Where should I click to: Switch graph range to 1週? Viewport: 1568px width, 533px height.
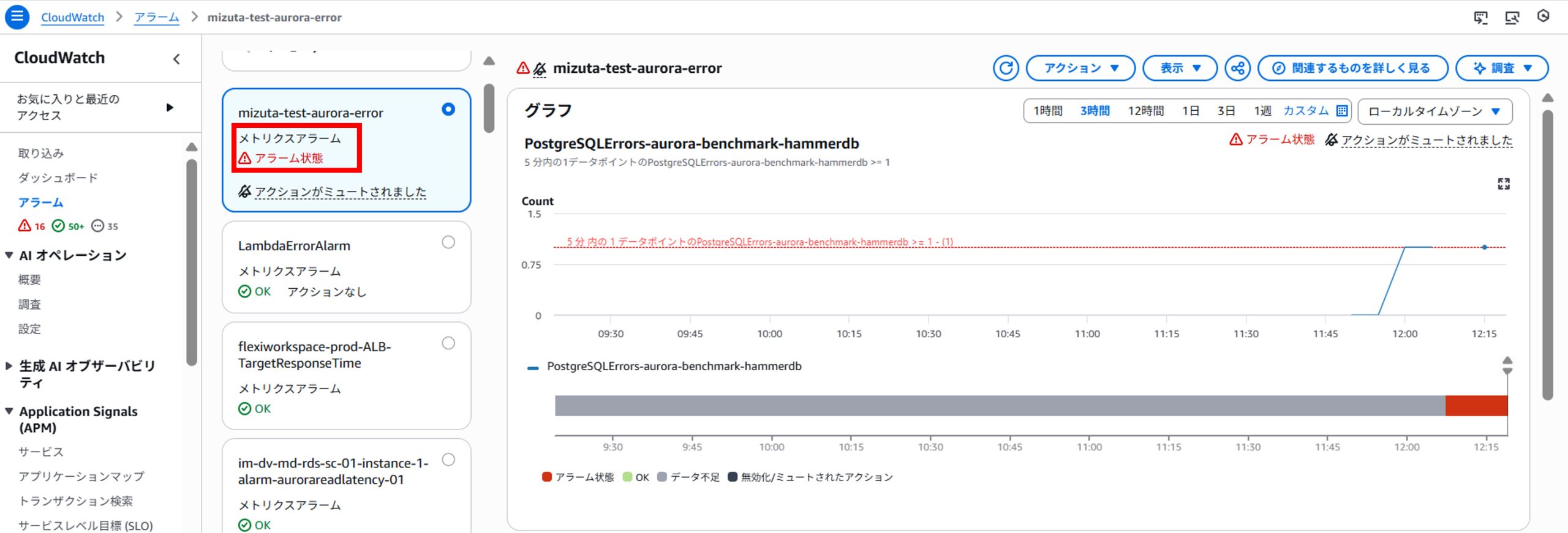[x=1262, y=111]
